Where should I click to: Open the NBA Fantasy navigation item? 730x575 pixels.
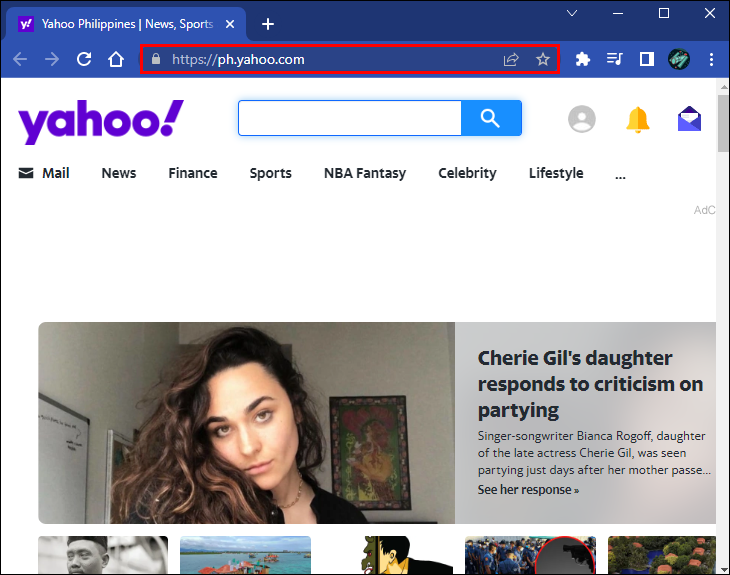tap(365, 173)
